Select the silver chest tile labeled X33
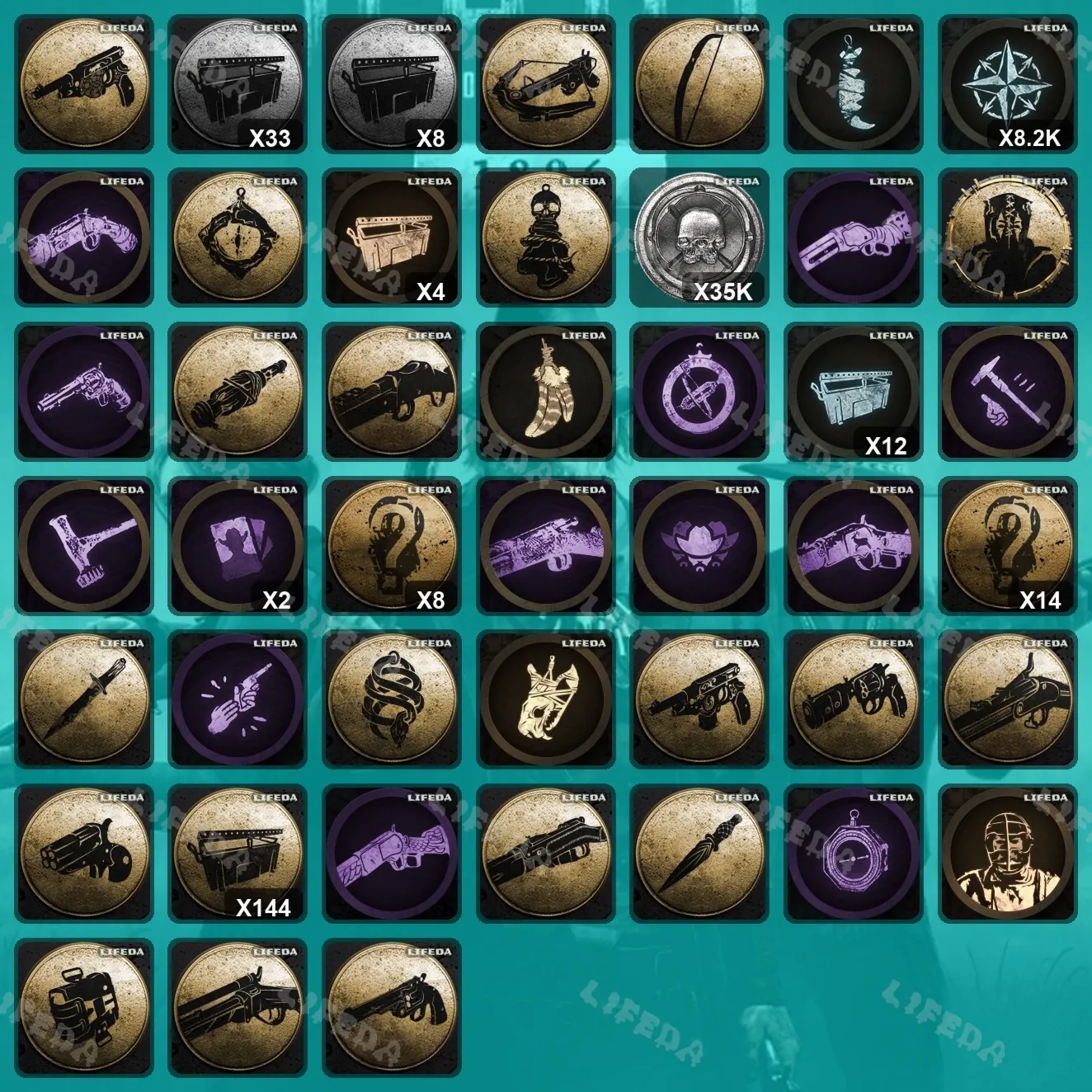1092x1092 pixels. [x=238, y=84]
